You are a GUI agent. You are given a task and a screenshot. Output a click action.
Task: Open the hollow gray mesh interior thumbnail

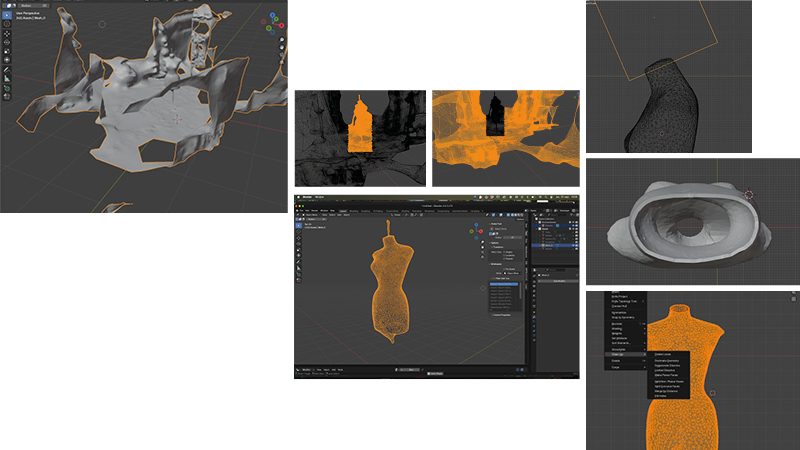click(692, 221)
